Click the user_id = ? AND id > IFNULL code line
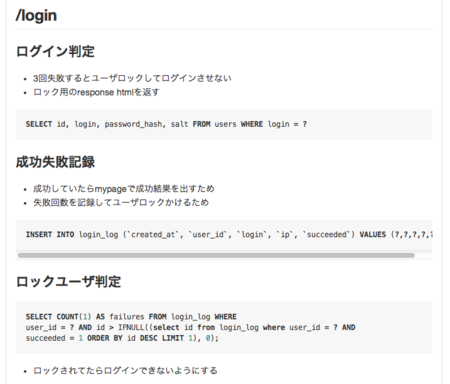The width and height of the screenshot is (450, 384). click(x=190, y=327)
